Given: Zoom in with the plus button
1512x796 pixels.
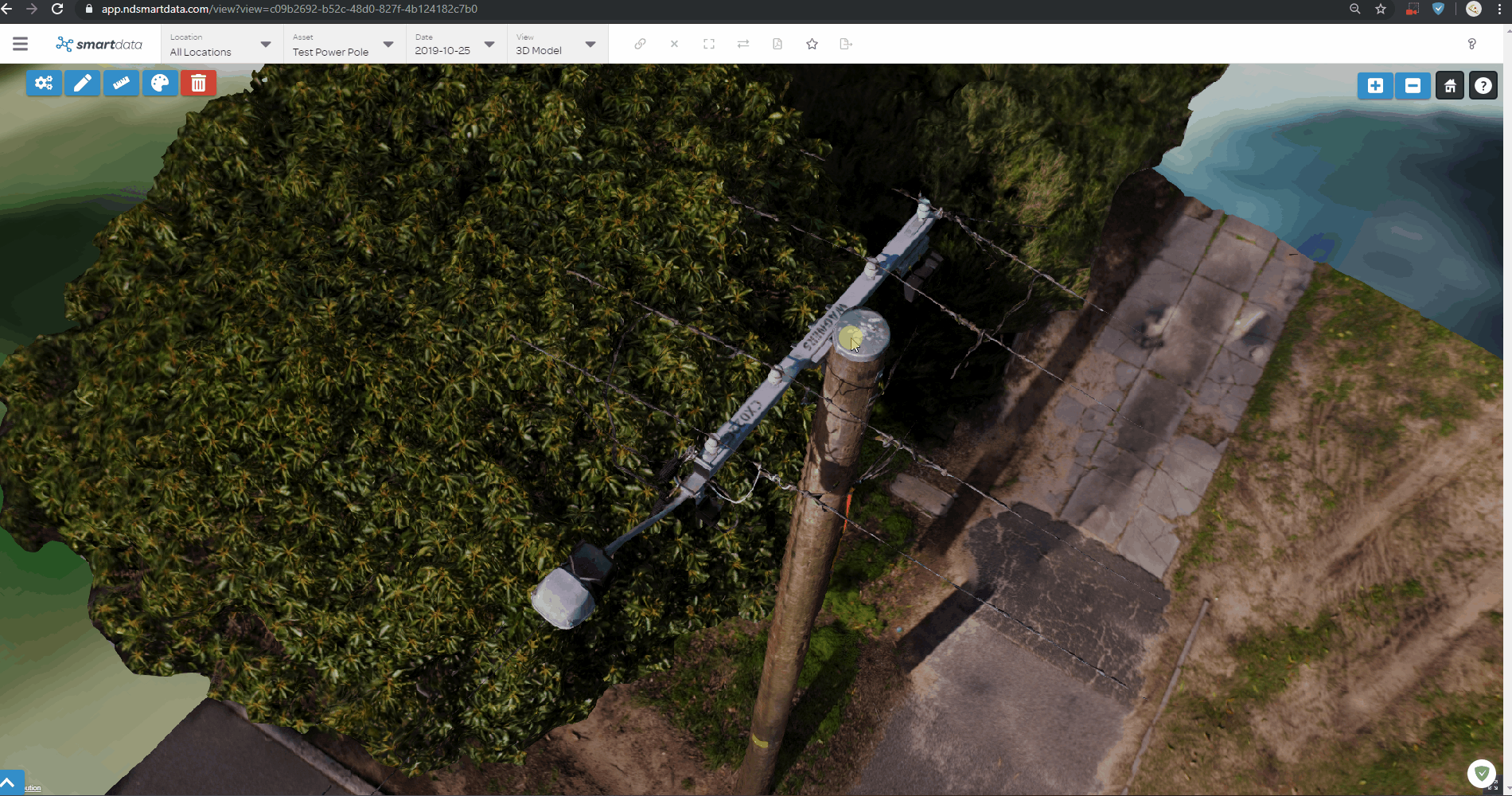Looking at the screenshot, I should point(1374,86).
